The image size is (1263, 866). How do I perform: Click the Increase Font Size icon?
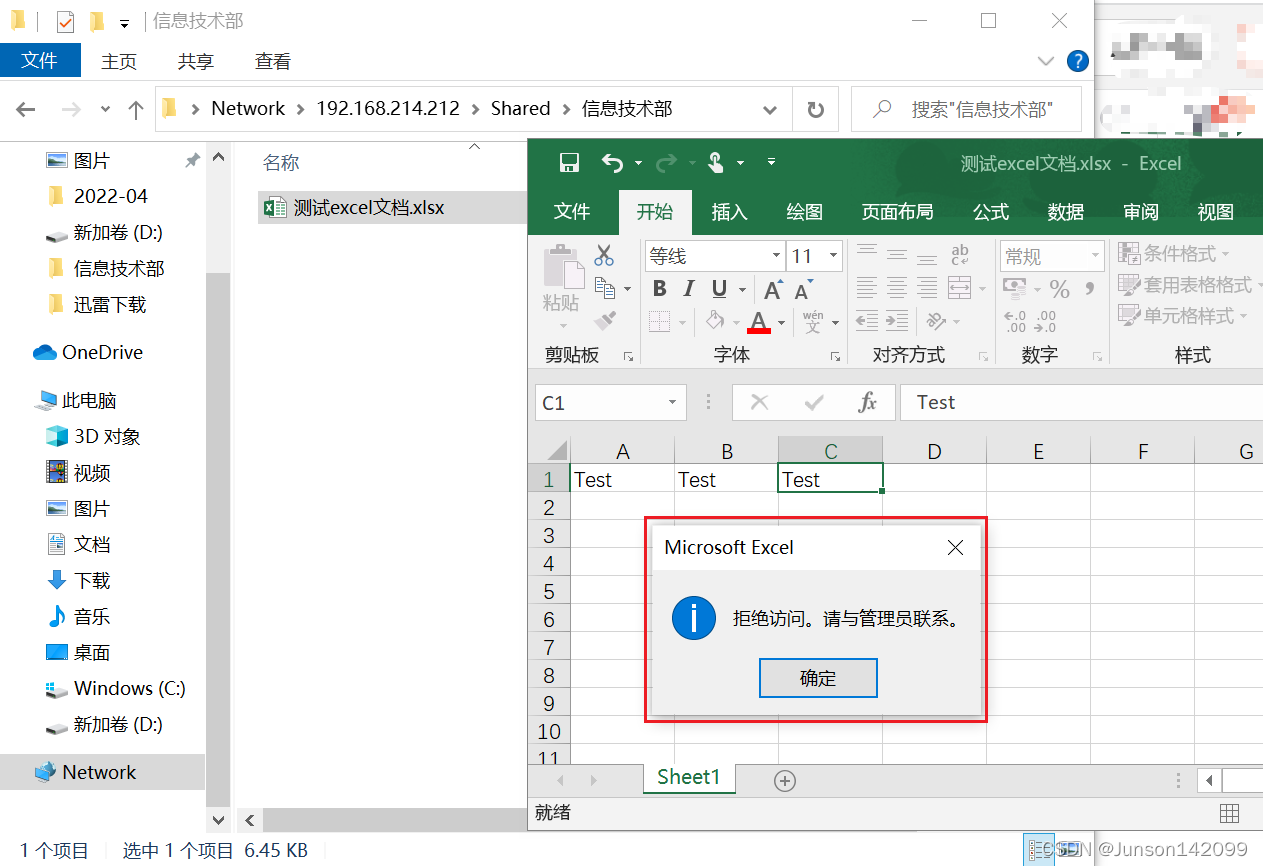(773, 290)
